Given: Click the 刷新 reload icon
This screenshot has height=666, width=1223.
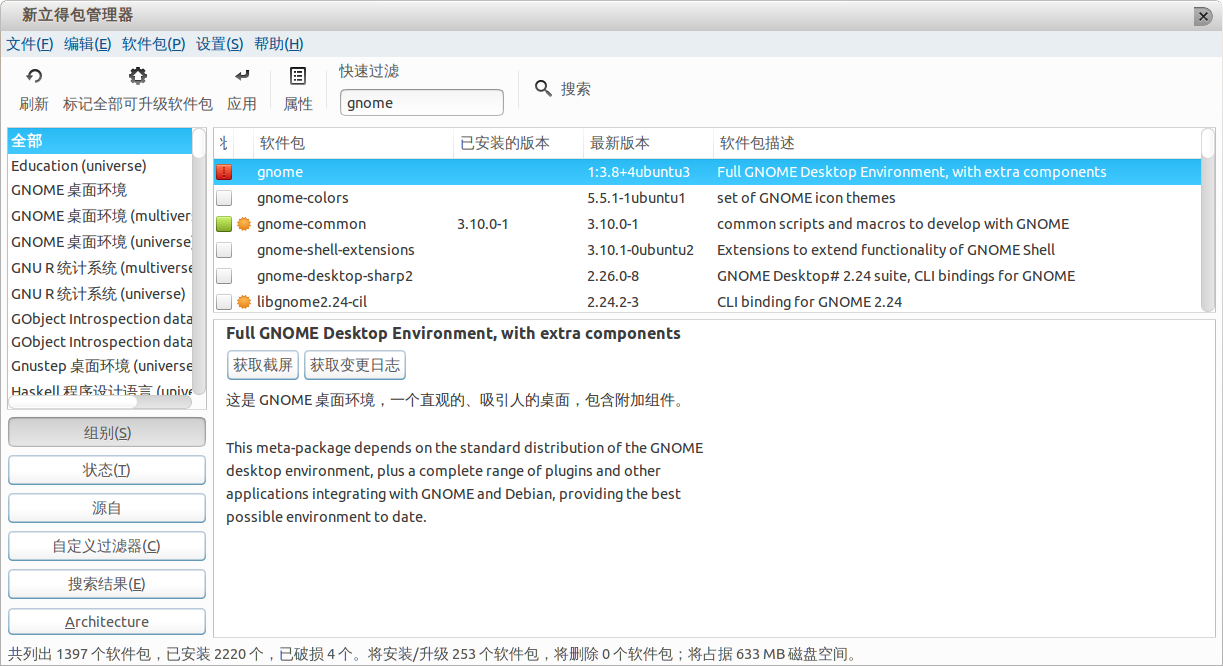Looking at the screenshot, I should pos(34,76).
